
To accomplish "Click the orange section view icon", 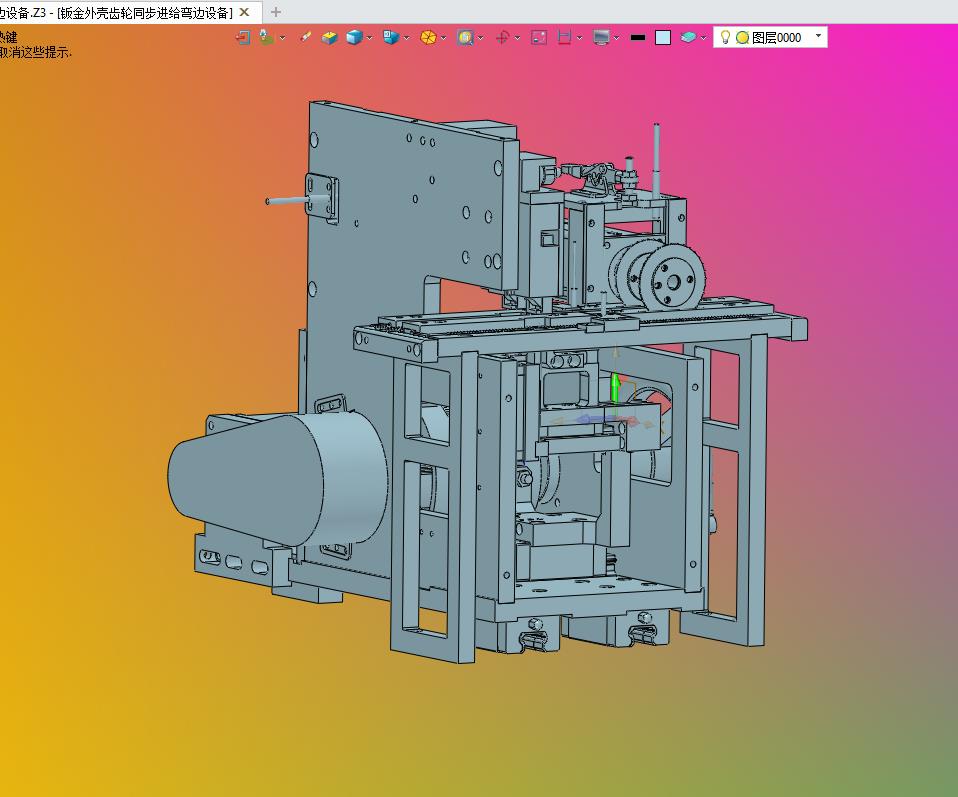I will [428, 38].
